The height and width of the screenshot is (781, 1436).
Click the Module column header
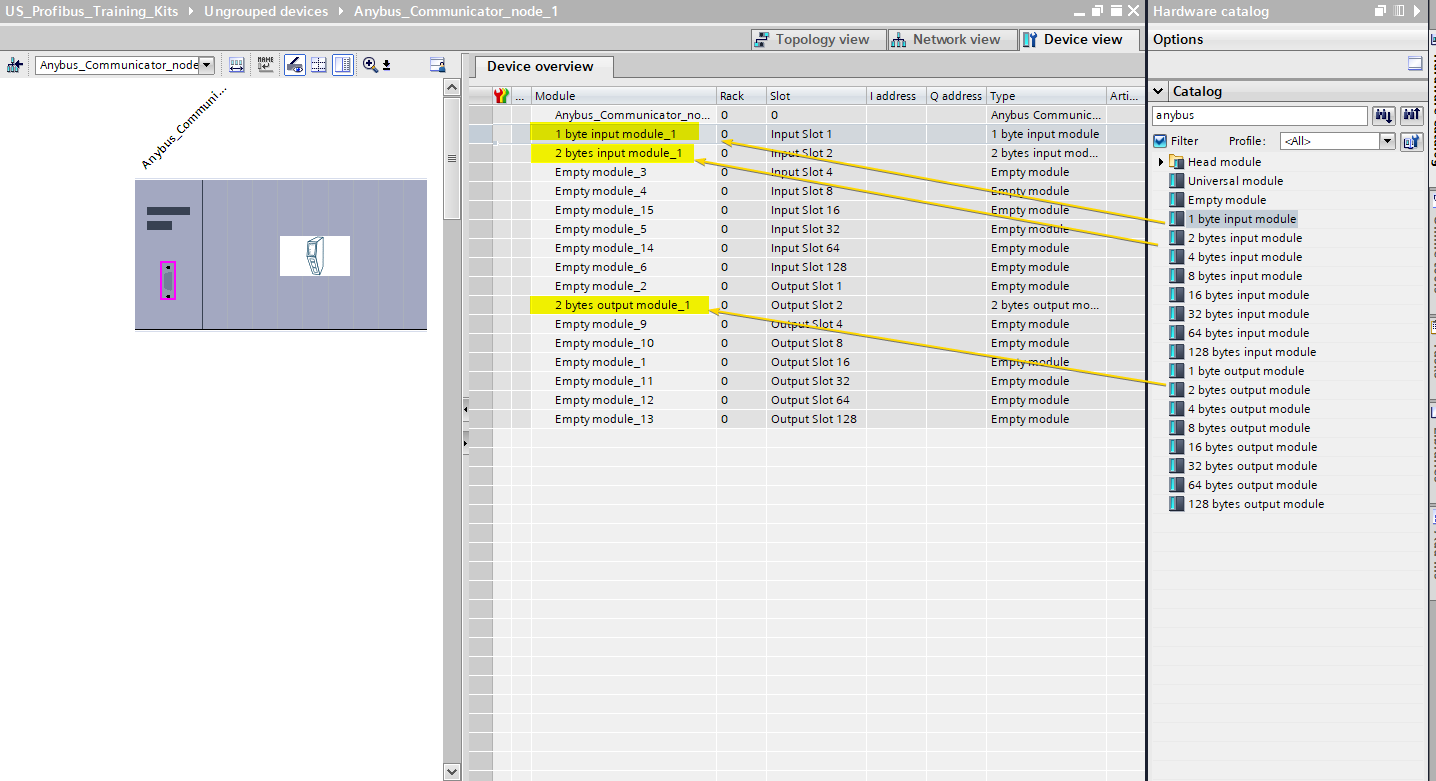pos(623,96)
